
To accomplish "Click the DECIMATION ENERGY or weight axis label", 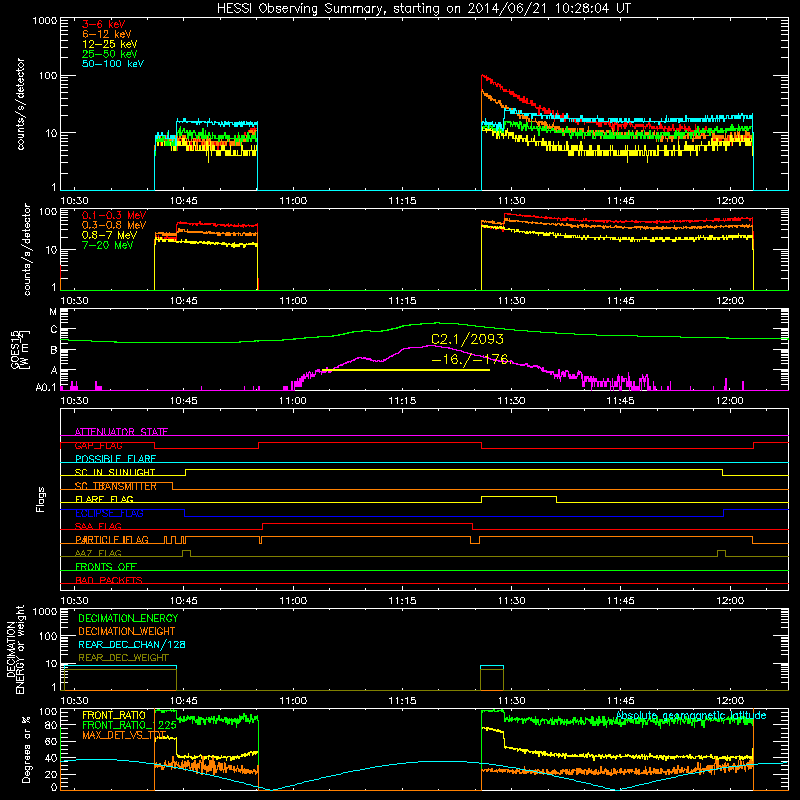I will click(x=15, y=649).
